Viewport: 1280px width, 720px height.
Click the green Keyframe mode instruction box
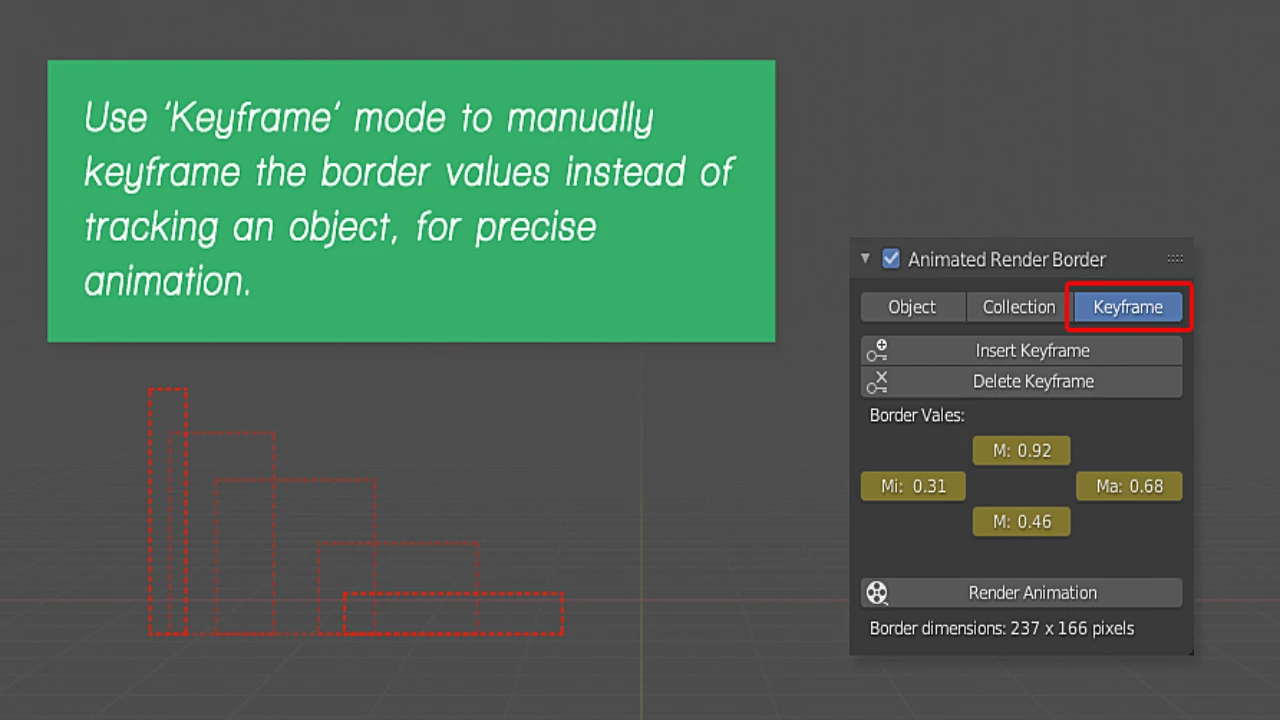(x=411, y=200)
